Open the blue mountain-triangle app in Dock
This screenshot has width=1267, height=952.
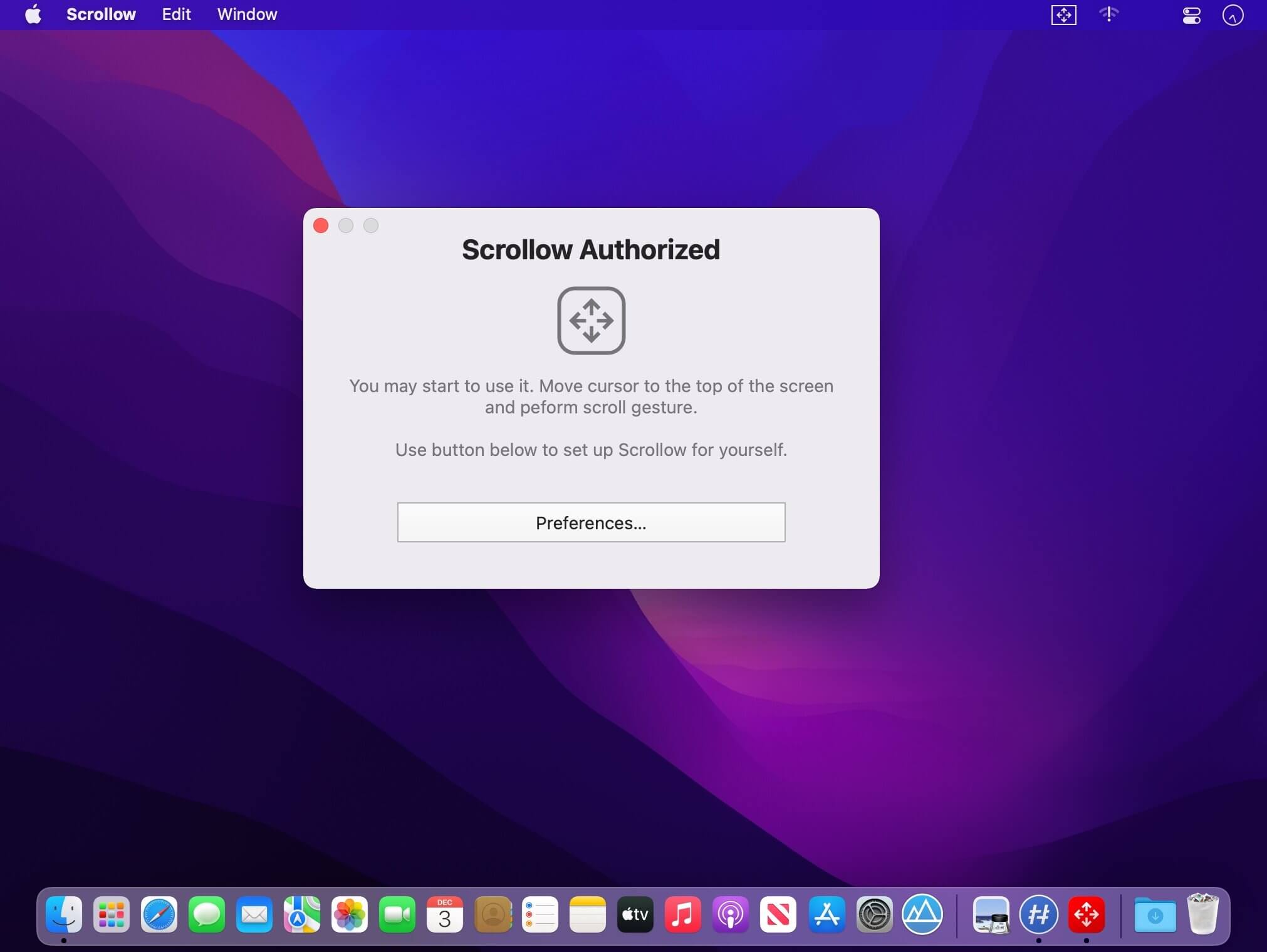point(922,915)
